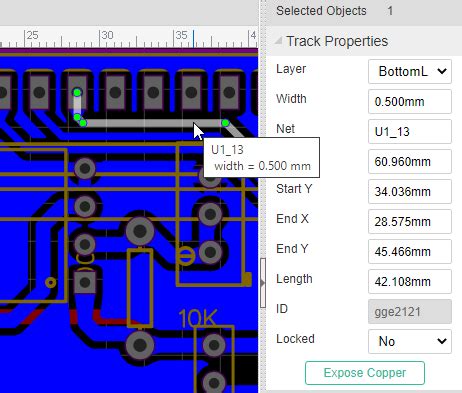Open the Layer dropdown showing BottomL
This screenshot has width=462, height=393.
coord(410,71)
